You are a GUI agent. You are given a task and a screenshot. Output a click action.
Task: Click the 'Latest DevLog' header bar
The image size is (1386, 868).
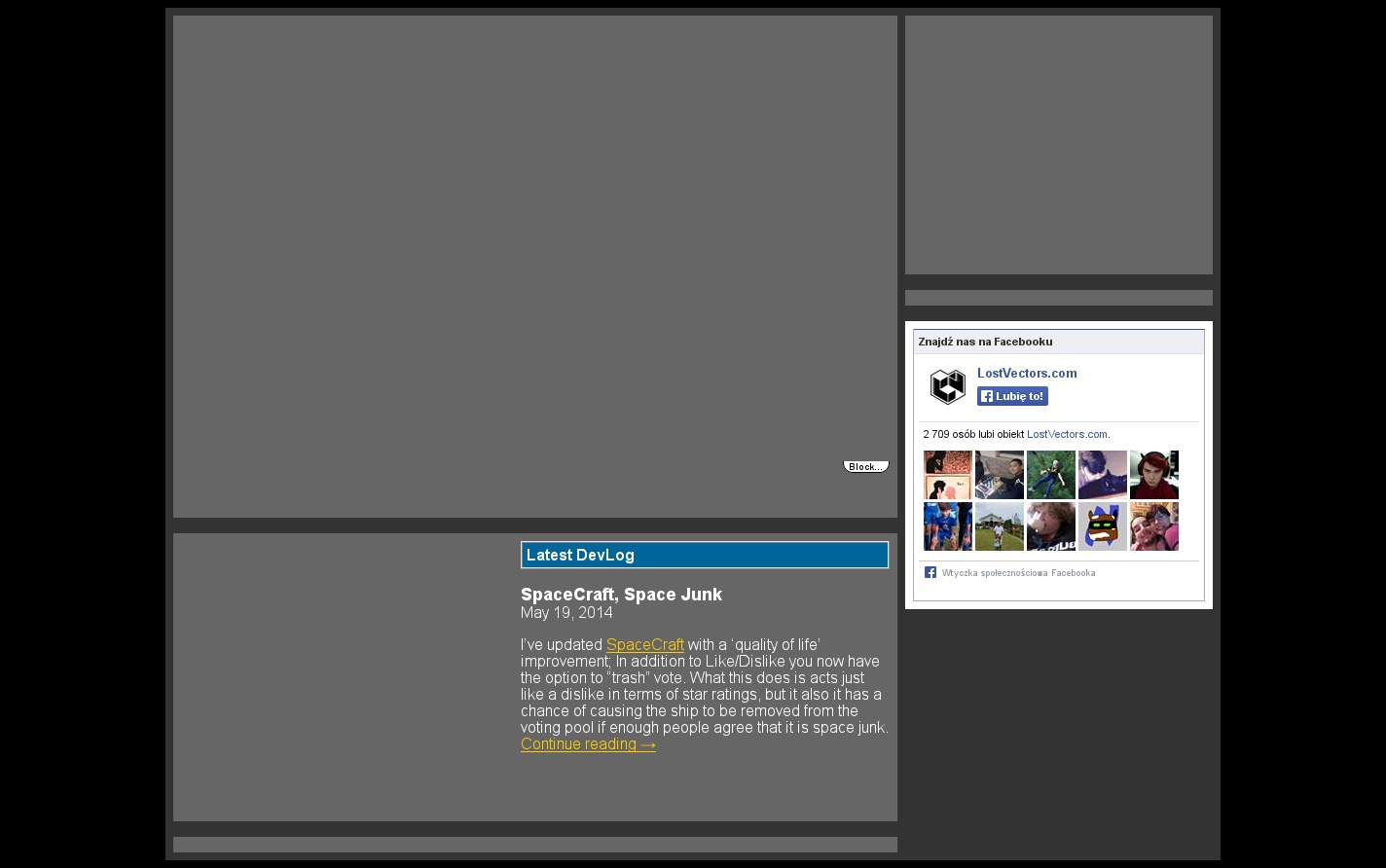(704, 555)
